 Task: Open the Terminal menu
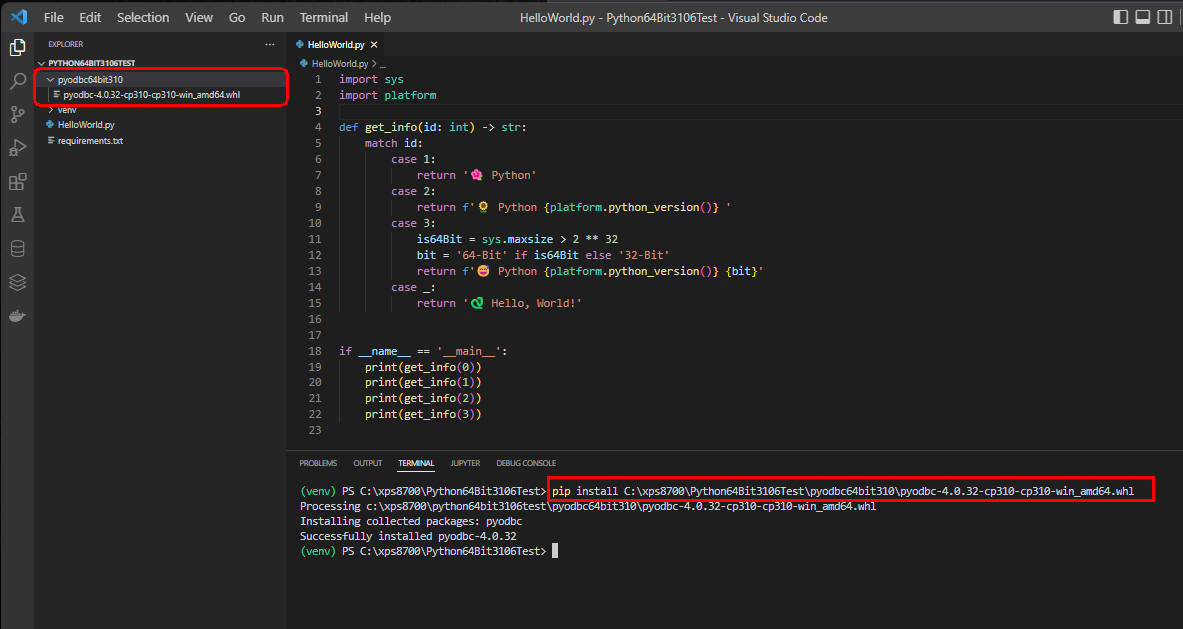coord(324,17)
